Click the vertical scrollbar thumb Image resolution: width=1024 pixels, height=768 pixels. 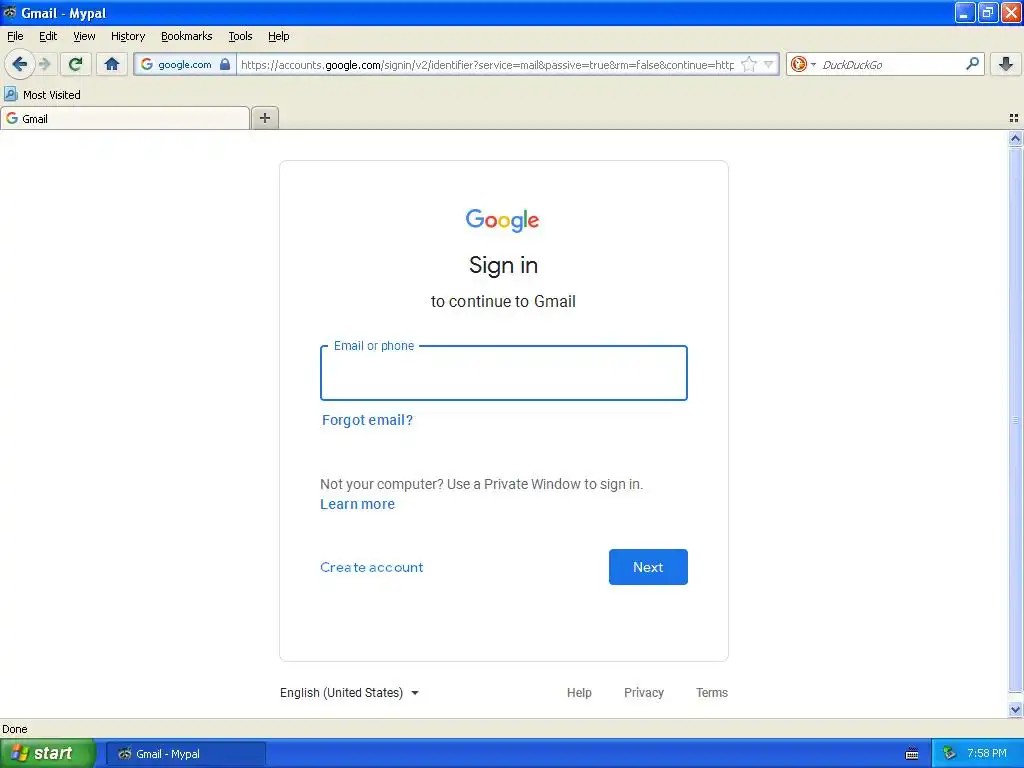tap(1015, 420)
